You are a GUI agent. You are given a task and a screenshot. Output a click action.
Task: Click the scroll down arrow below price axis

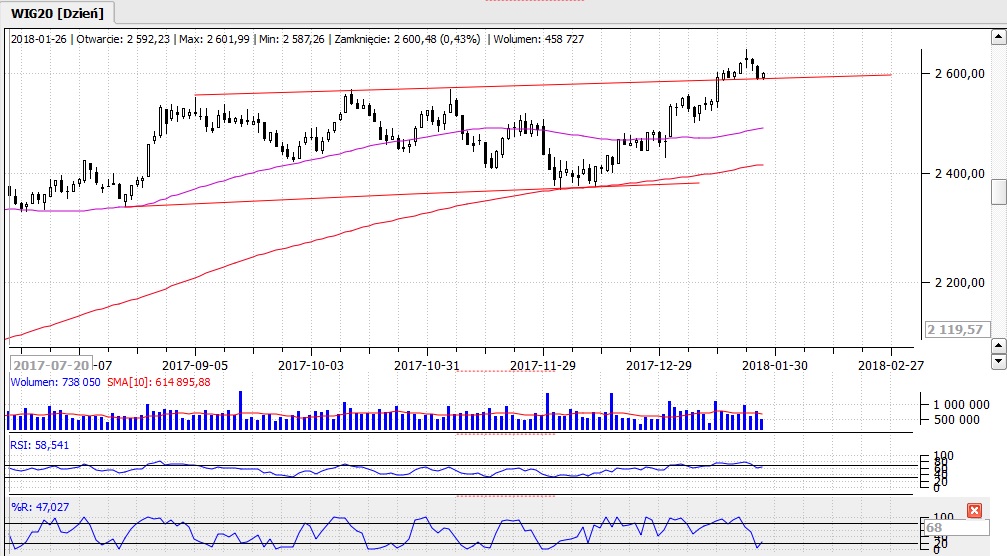[x=998, y=359]
